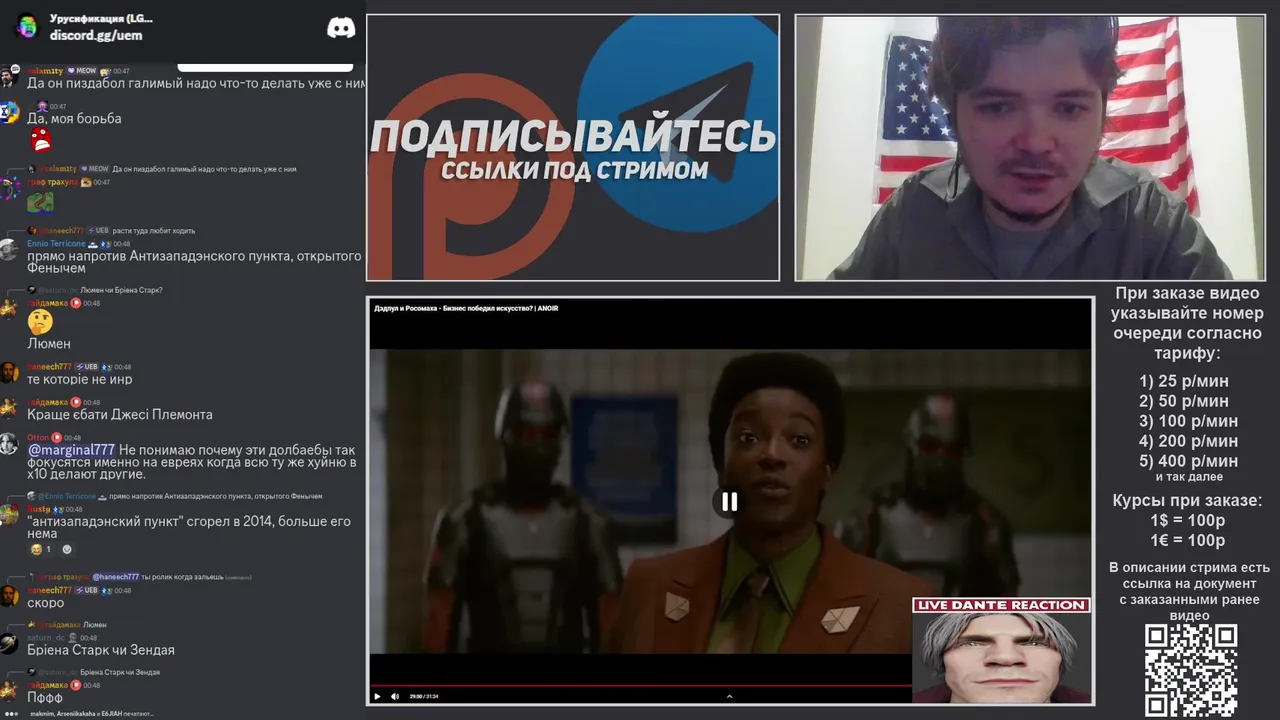Open saturn_dc's planet avatar
1280x720 pixels.
click(x=8, y=644)
